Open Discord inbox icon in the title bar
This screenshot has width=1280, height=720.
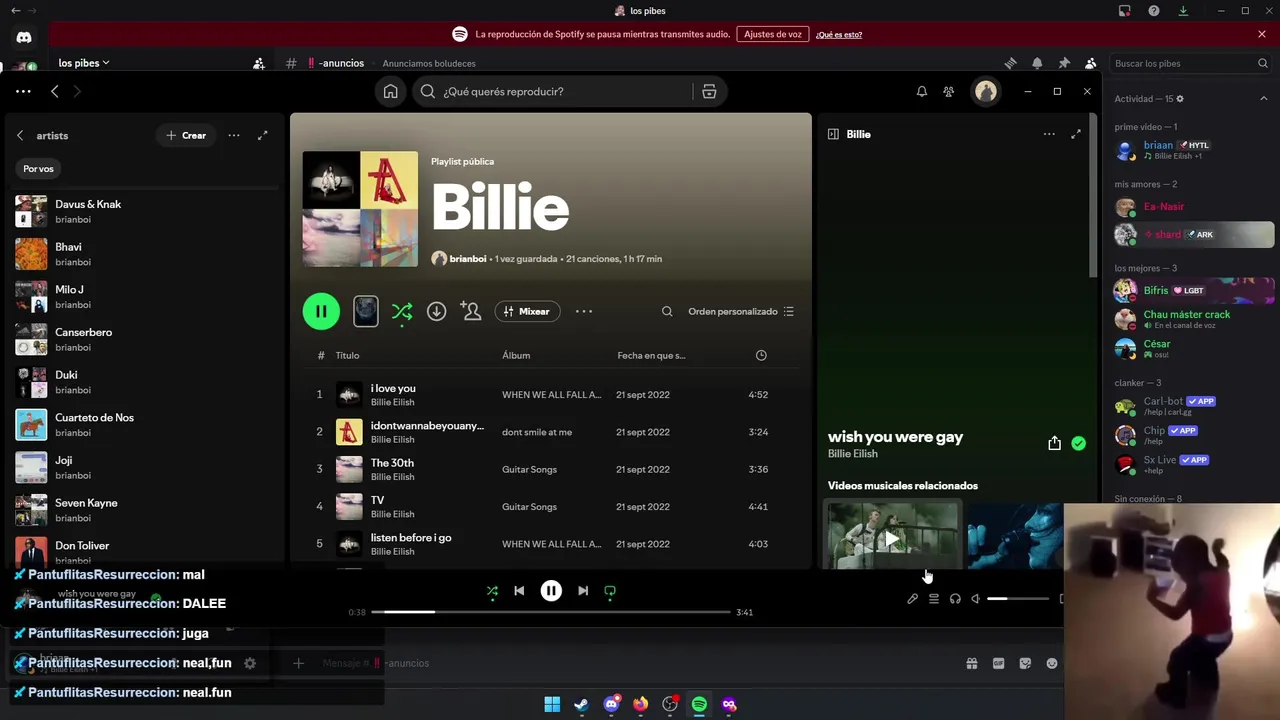pyautogui.click(x=1125, y=11)
